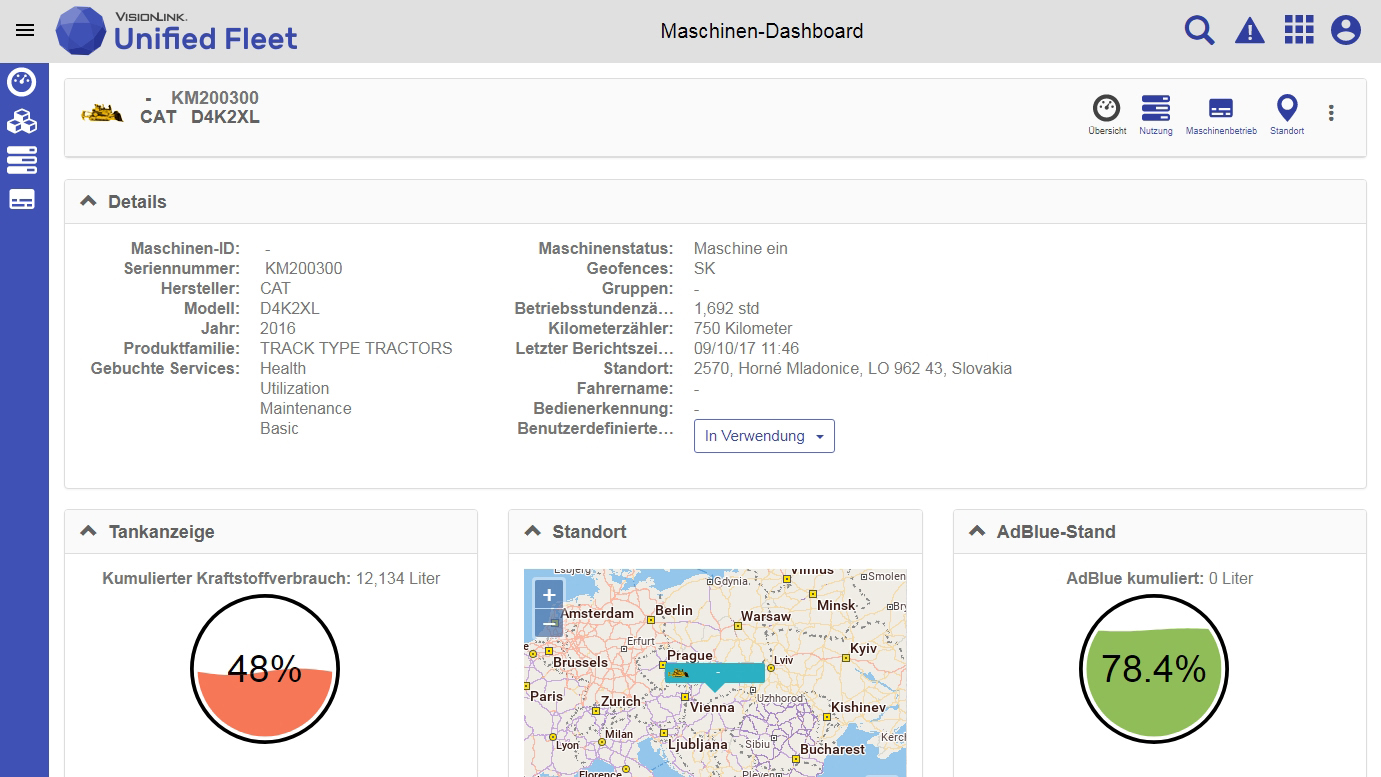
Task: Open the stacked bars icon in sidebar
Action: pos(22,160)
